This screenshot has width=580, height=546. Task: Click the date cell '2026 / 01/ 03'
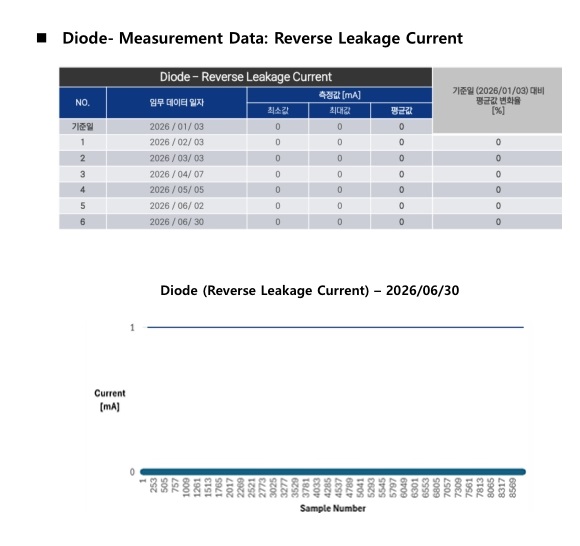(x=176, y=127)
